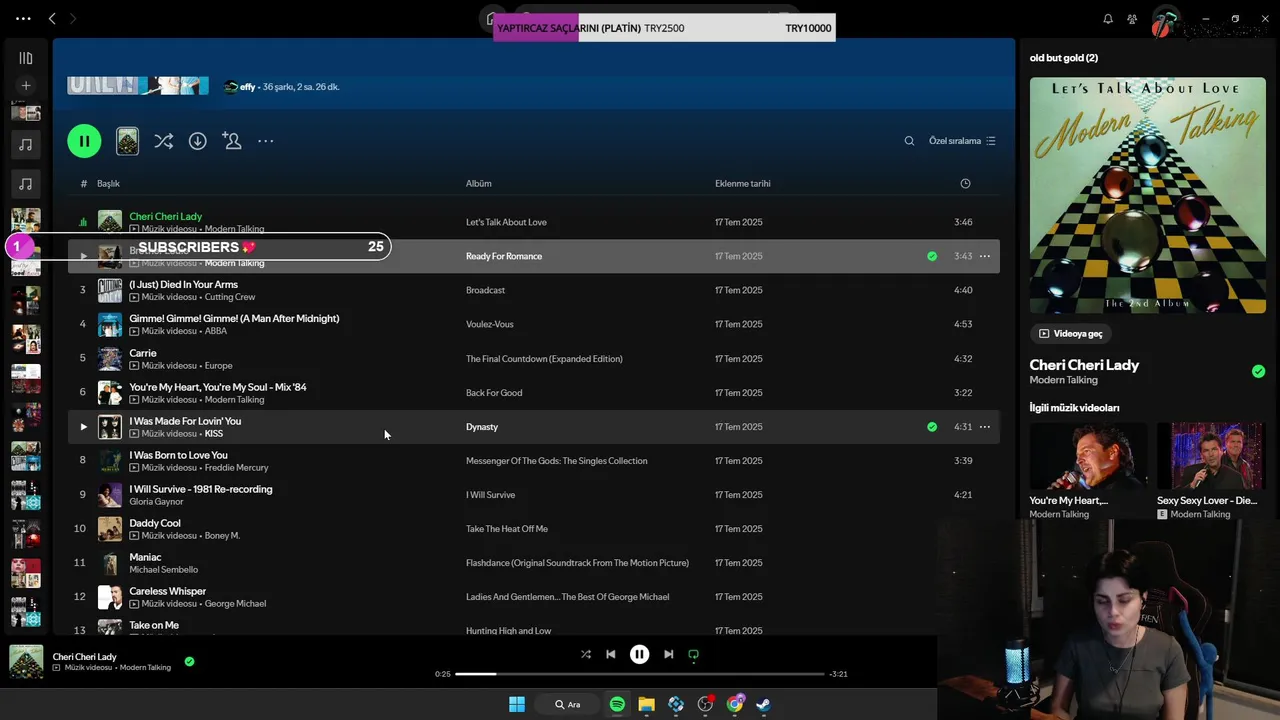Open the Voulez-Vous album link

[490, 324]
